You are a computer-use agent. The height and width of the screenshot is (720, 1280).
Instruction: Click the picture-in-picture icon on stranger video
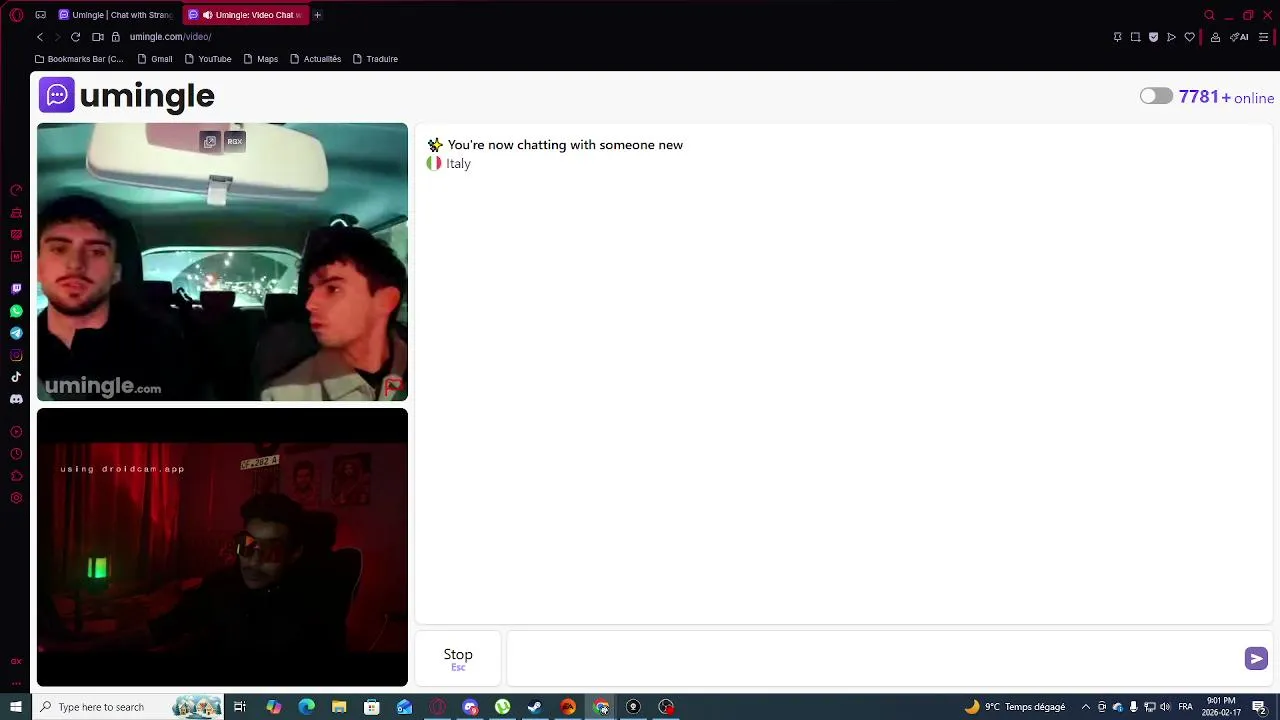click(x=209, y=141)
